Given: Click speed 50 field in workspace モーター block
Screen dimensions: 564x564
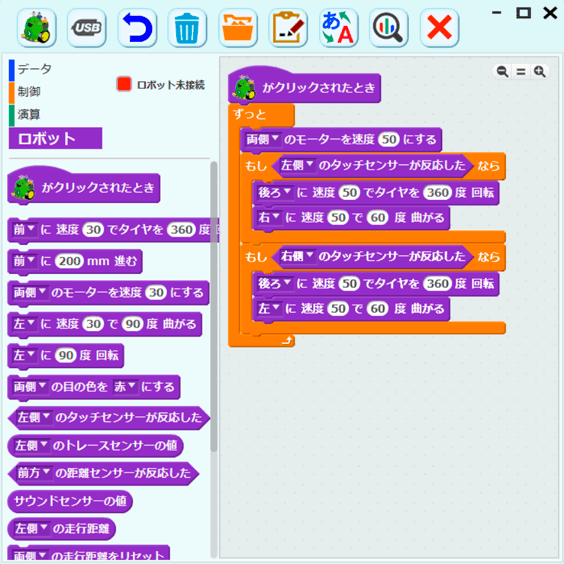Looking at the screenshot, I should point(389,139).
